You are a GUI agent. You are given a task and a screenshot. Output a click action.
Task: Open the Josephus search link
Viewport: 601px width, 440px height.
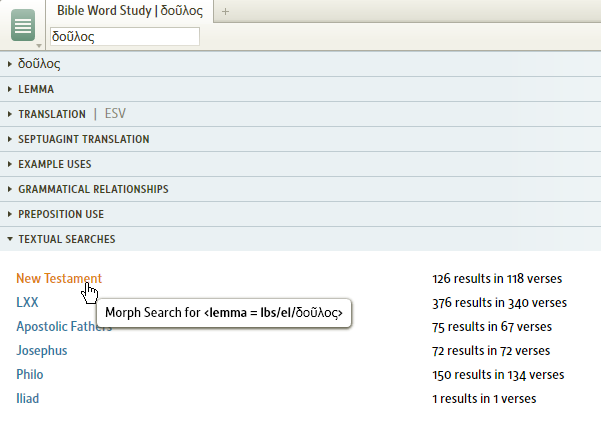(42, 351)
